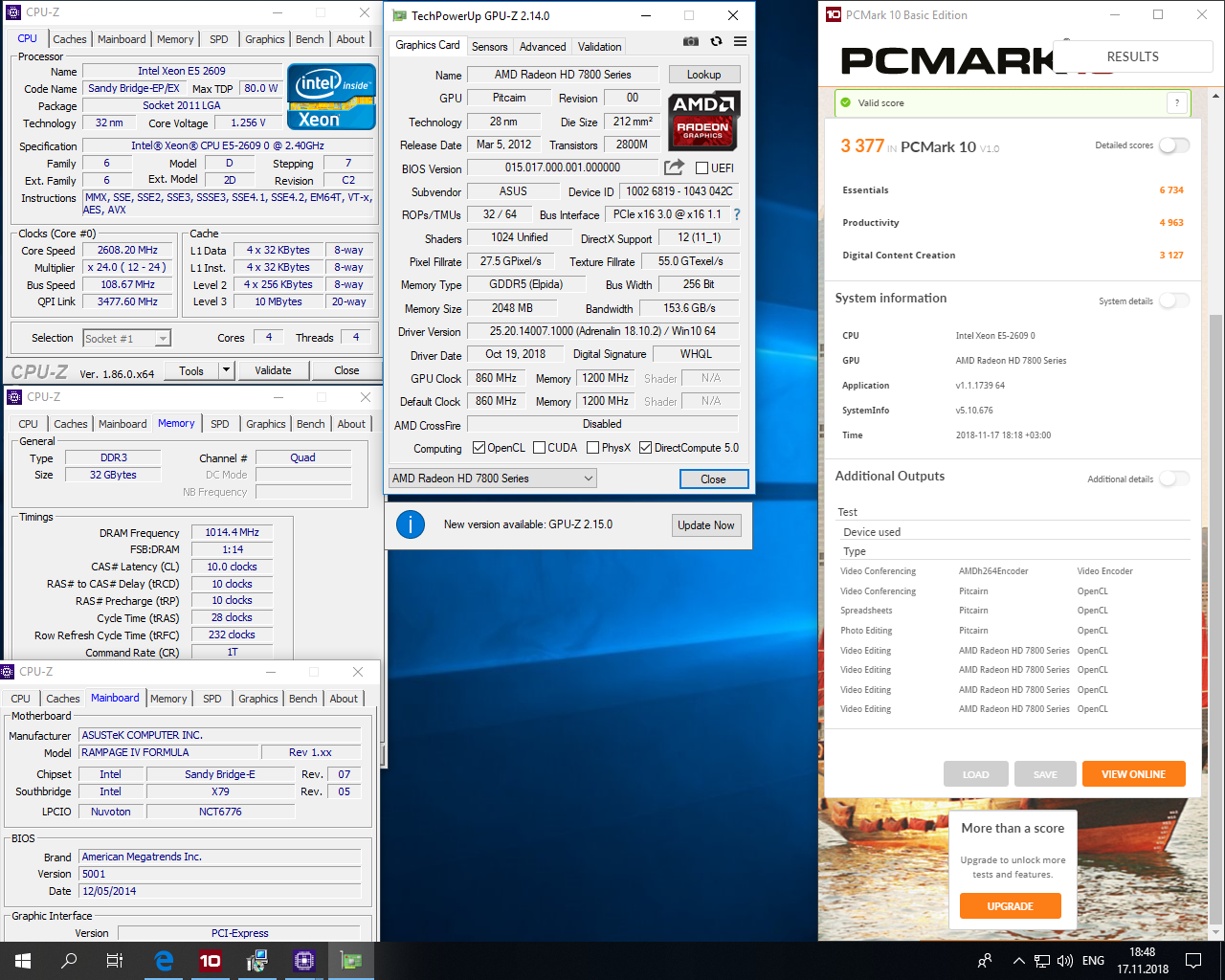Select About tab in CPU-Z Memory window
Screen dimensions: 1225x980
pyautogui.click(x=351, y=424)
